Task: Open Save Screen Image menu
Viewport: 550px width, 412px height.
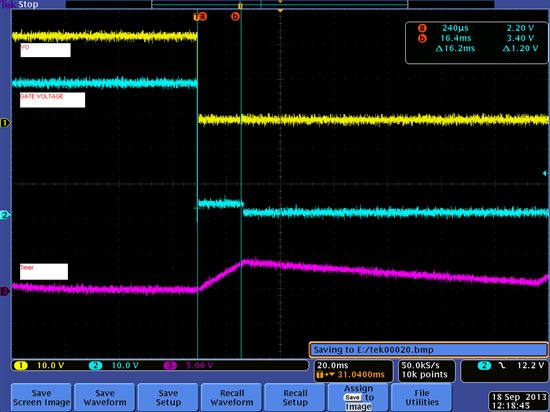Action: [x=41, y=397]
